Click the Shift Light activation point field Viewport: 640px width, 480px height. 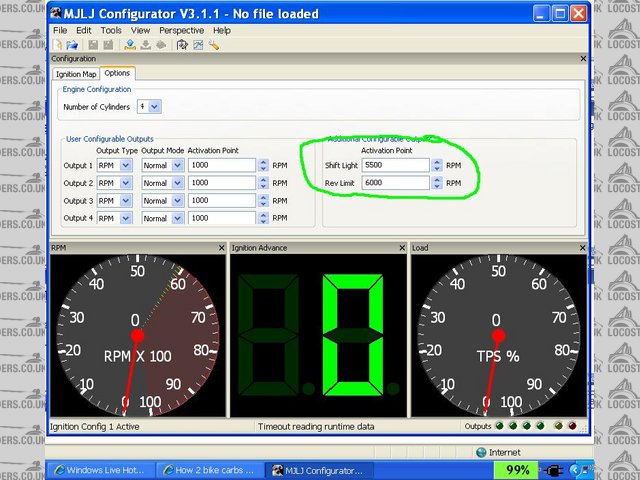coord(396,165)
